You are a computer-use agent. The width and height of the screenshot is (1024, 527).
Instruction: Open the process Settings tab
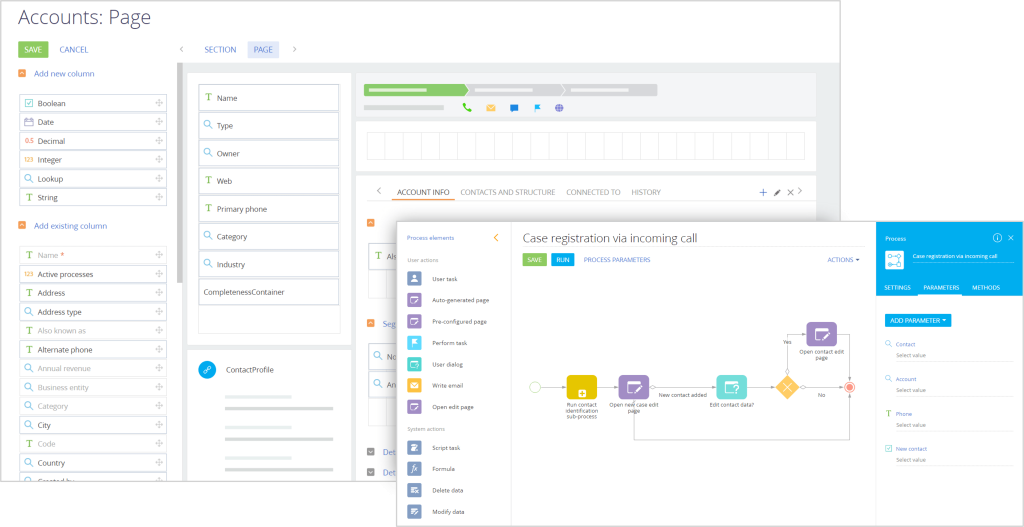[x=897, y=288]
